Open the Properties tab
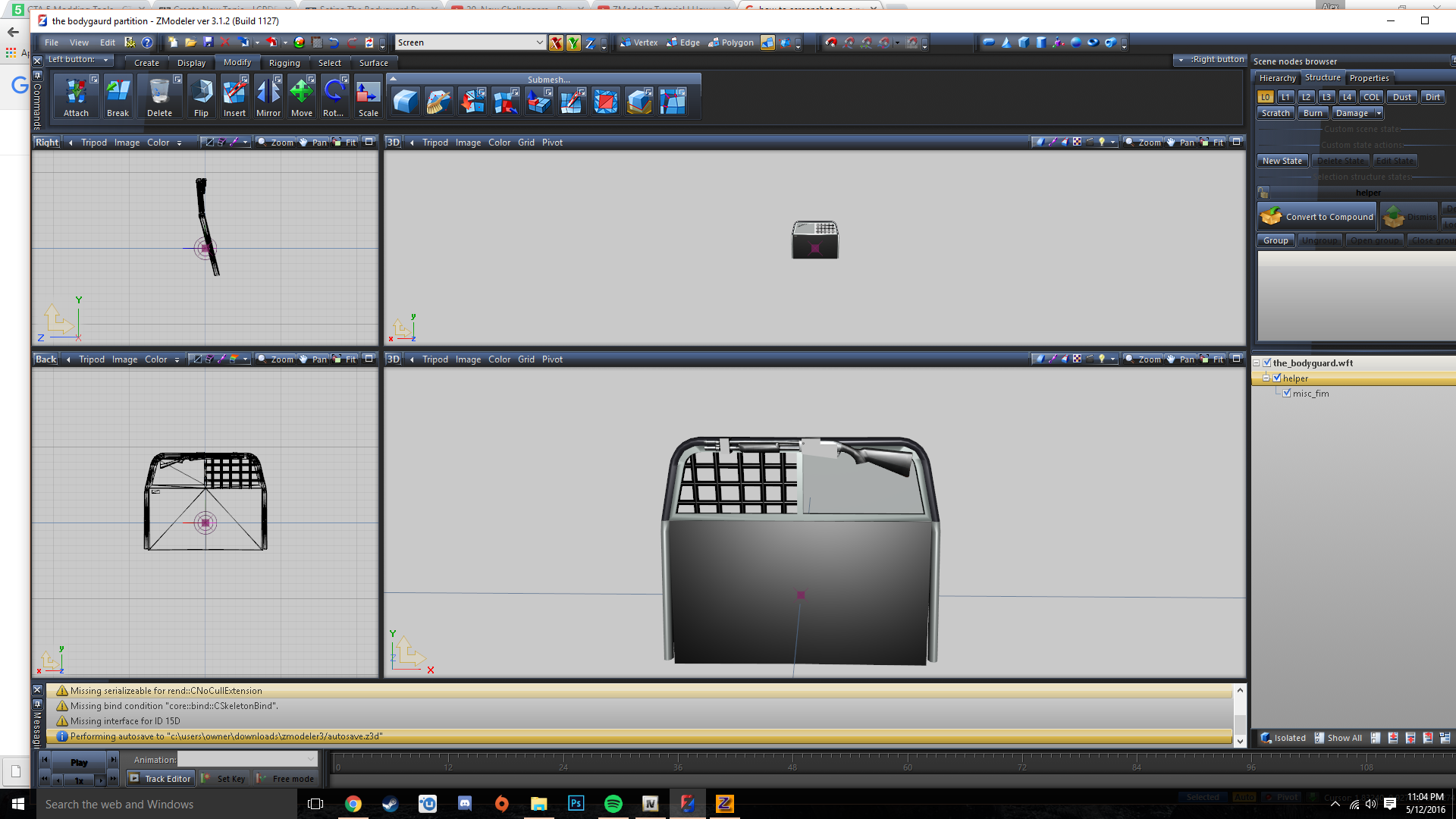 [1369, 78]
